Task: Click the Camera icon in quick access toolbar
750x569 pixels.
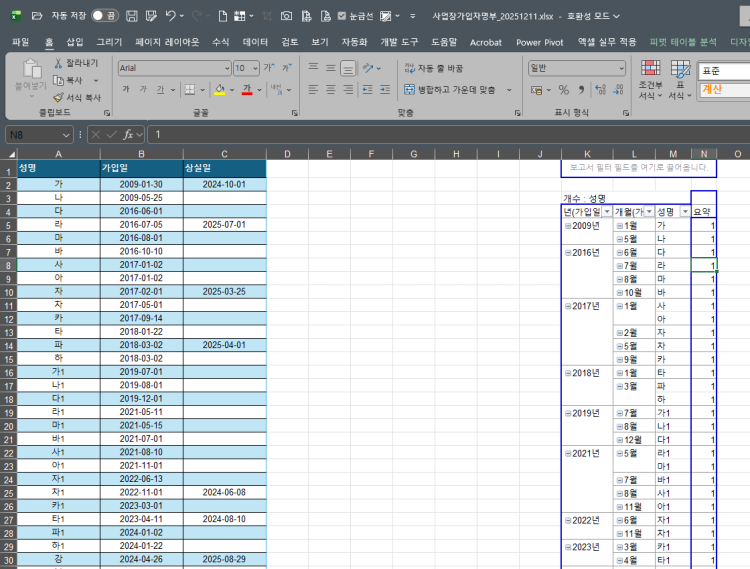Action: 286,16
